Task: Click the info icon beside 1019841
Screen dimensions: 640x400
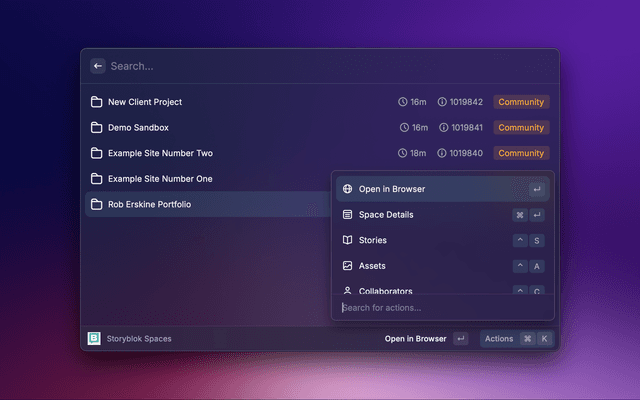Action: click(x=443, y=128)
